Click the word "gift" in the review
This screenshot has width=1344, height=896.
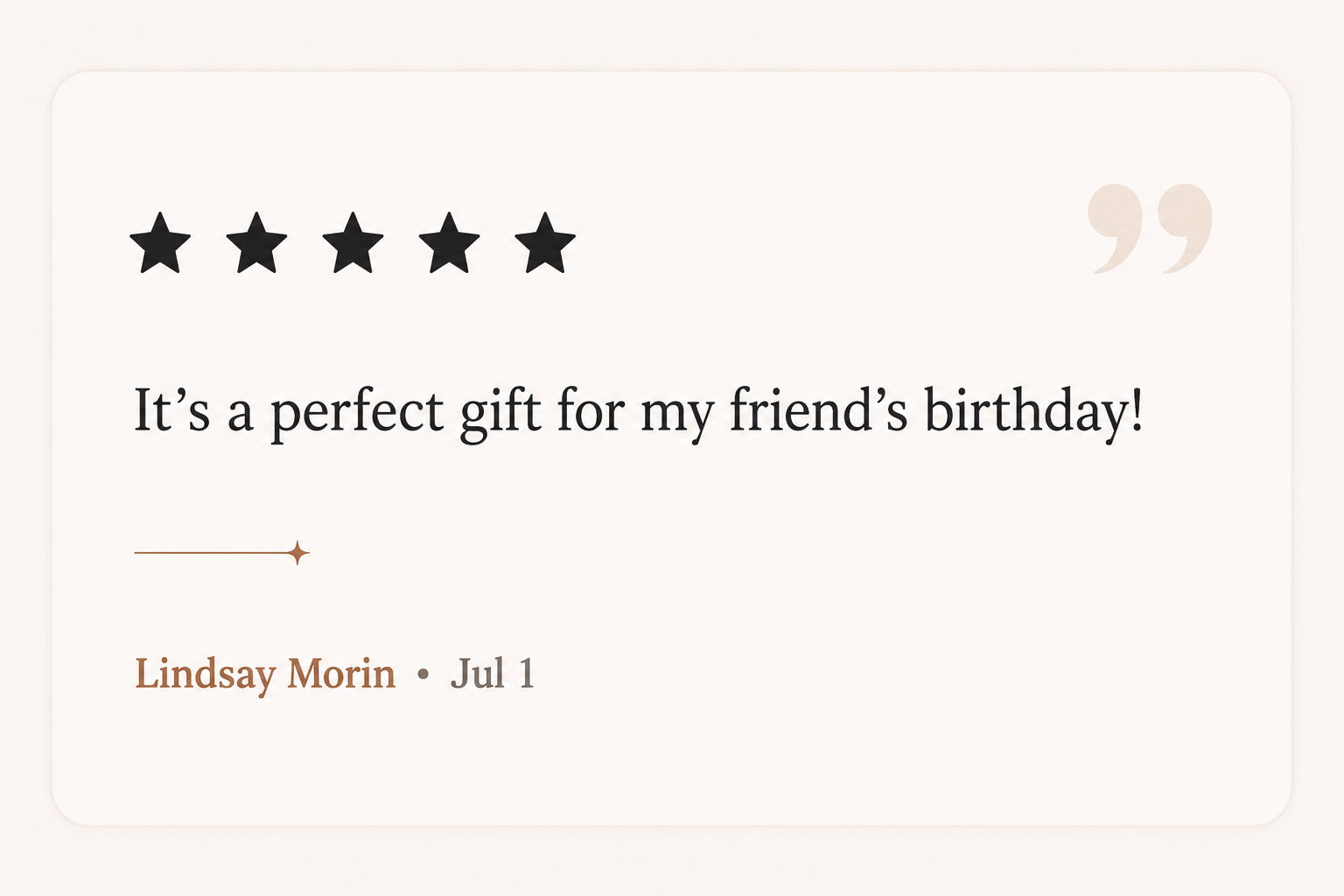(500, 411)
